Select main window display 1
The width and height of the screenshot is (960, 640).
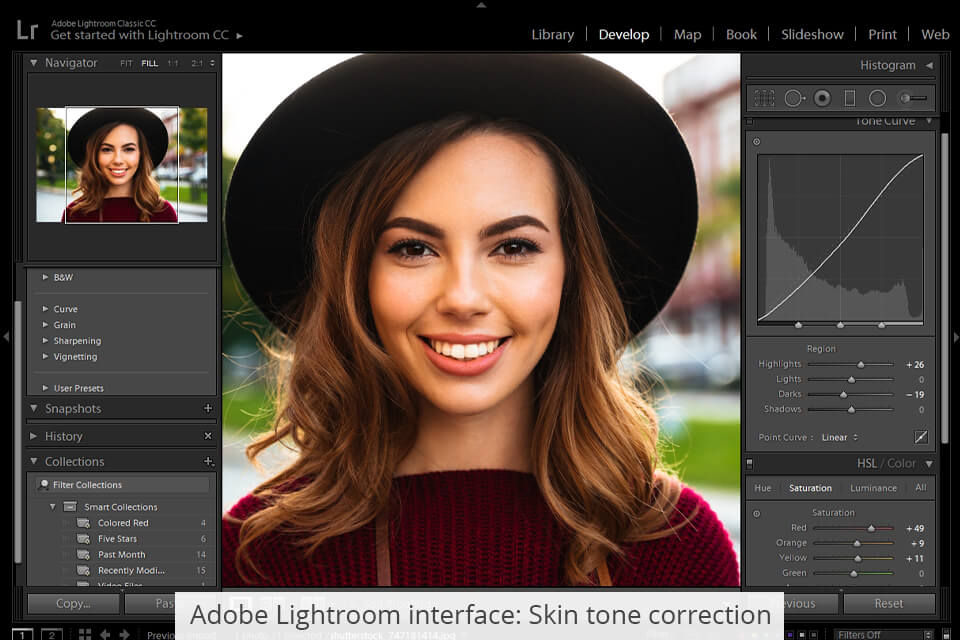pos(23,634)
